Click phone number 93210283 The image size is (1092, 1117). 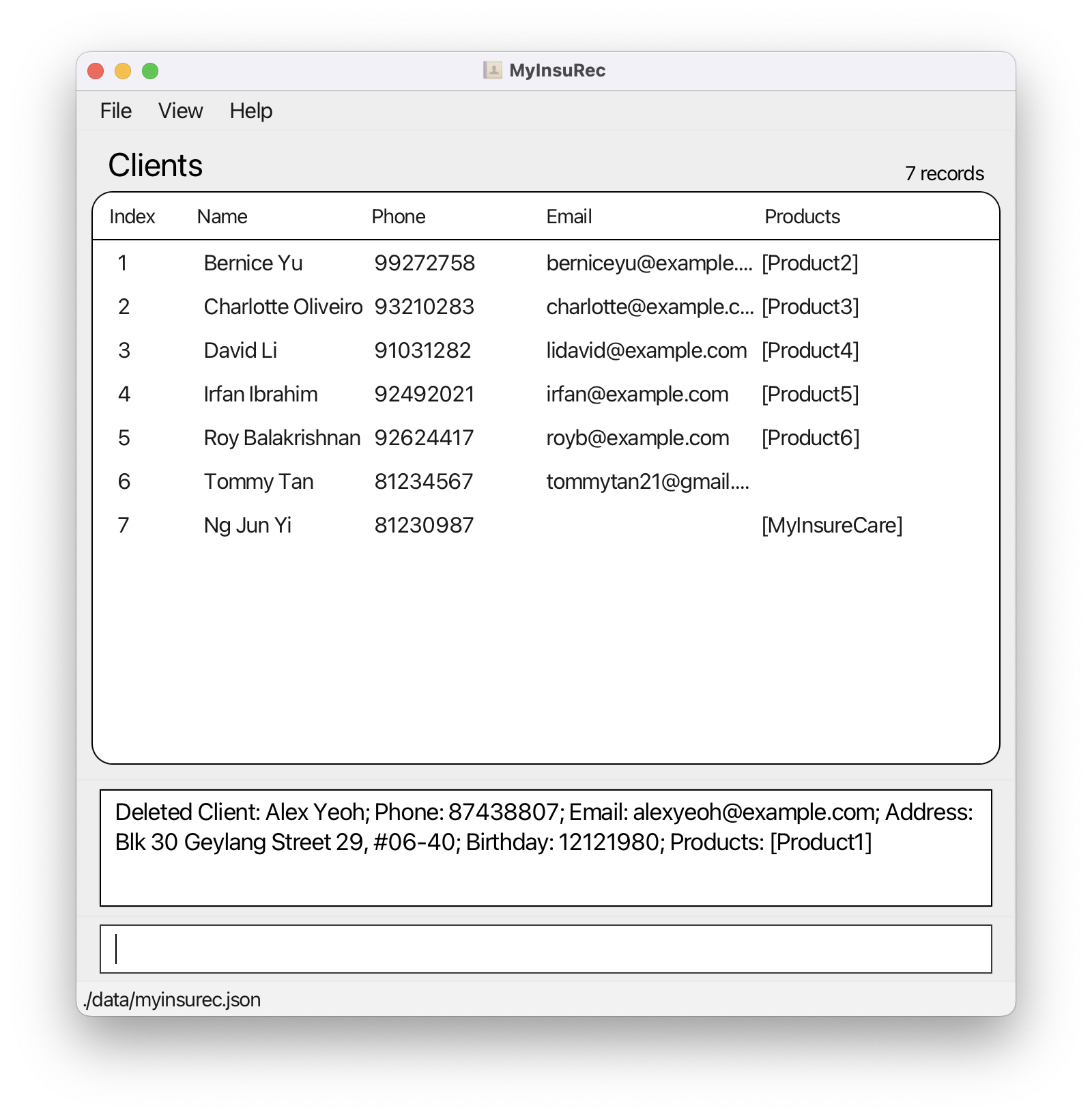tap(424, 307)
